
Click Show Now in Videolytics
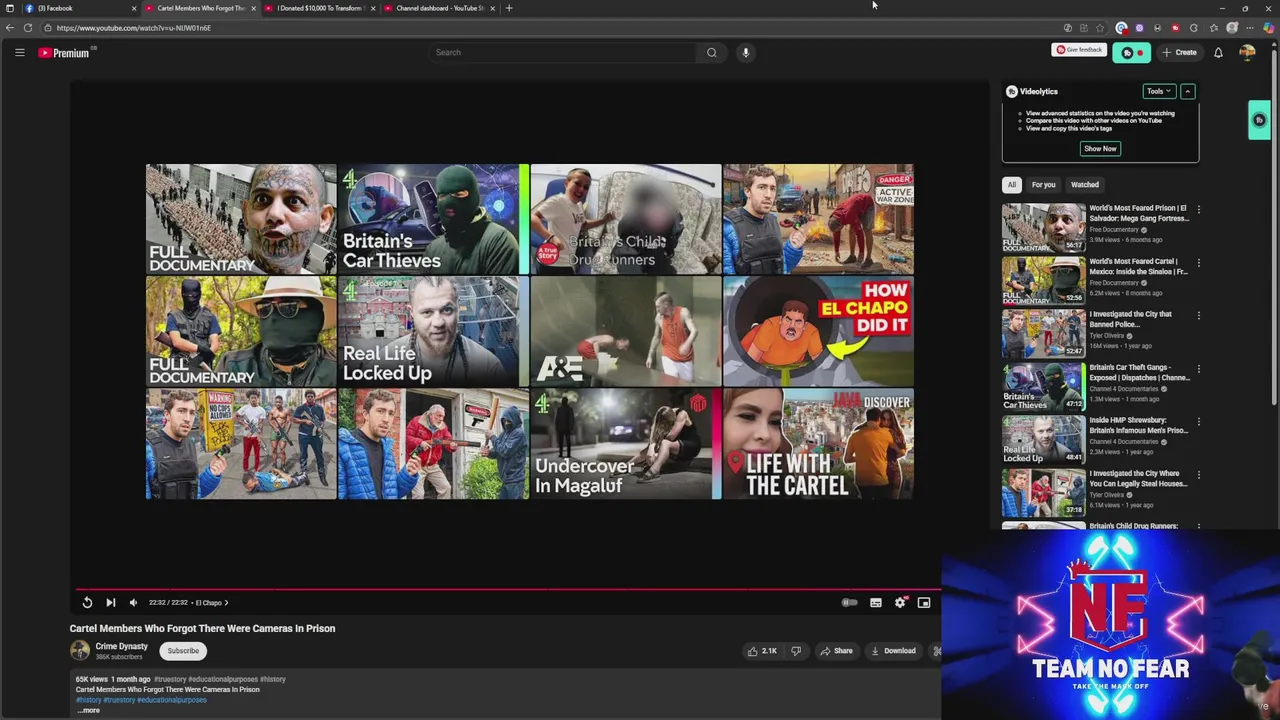[1100, 149]
